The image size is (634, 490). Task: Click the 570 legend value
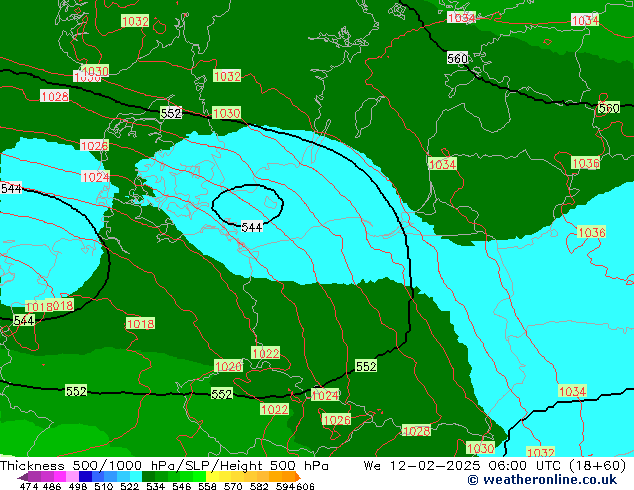(233, 486)
